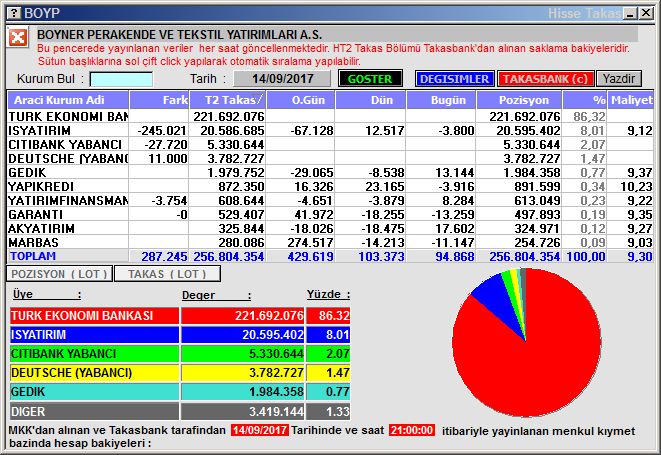The image size is (661, 455).
Task: Click TOPLAM Maliyet value 9,30
Action: tap(640, 256)
